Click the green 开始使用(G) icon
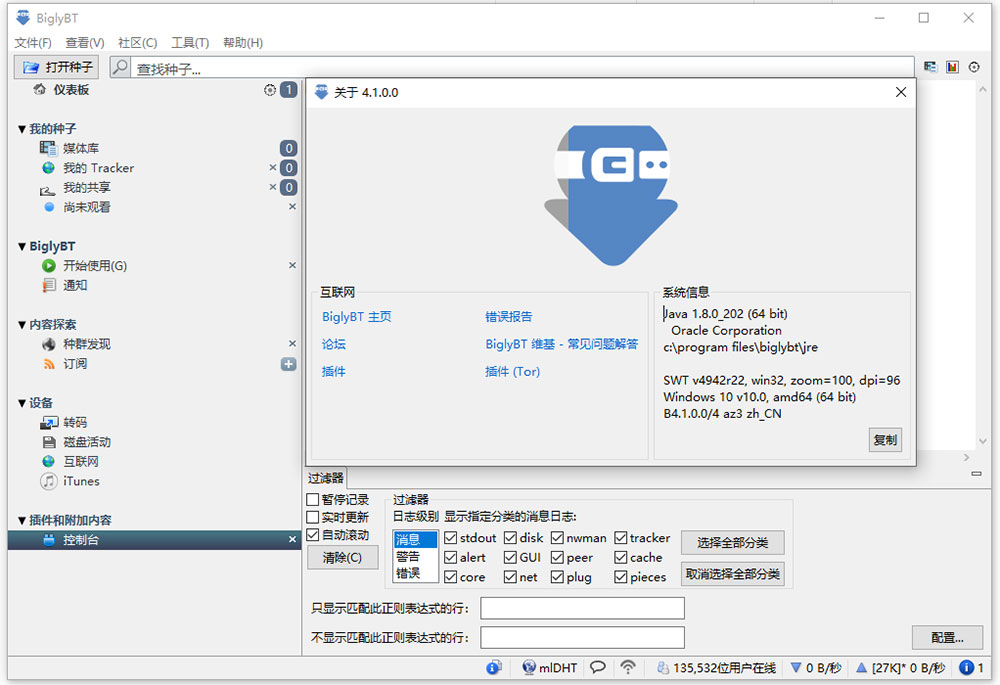1000x685 pixels. 48,265
